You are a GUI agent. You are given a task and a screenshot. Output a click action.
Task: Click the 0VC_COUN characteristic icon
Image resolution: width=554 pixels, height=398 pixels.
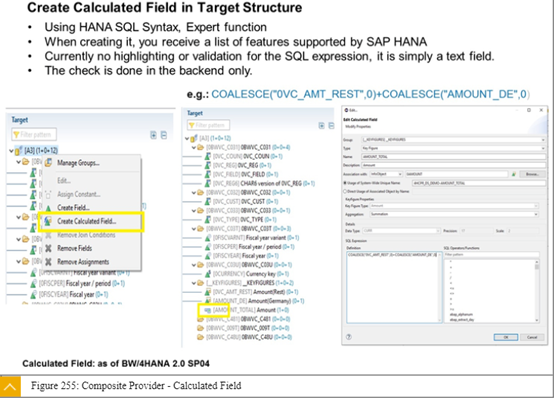[x=208, y=156]
